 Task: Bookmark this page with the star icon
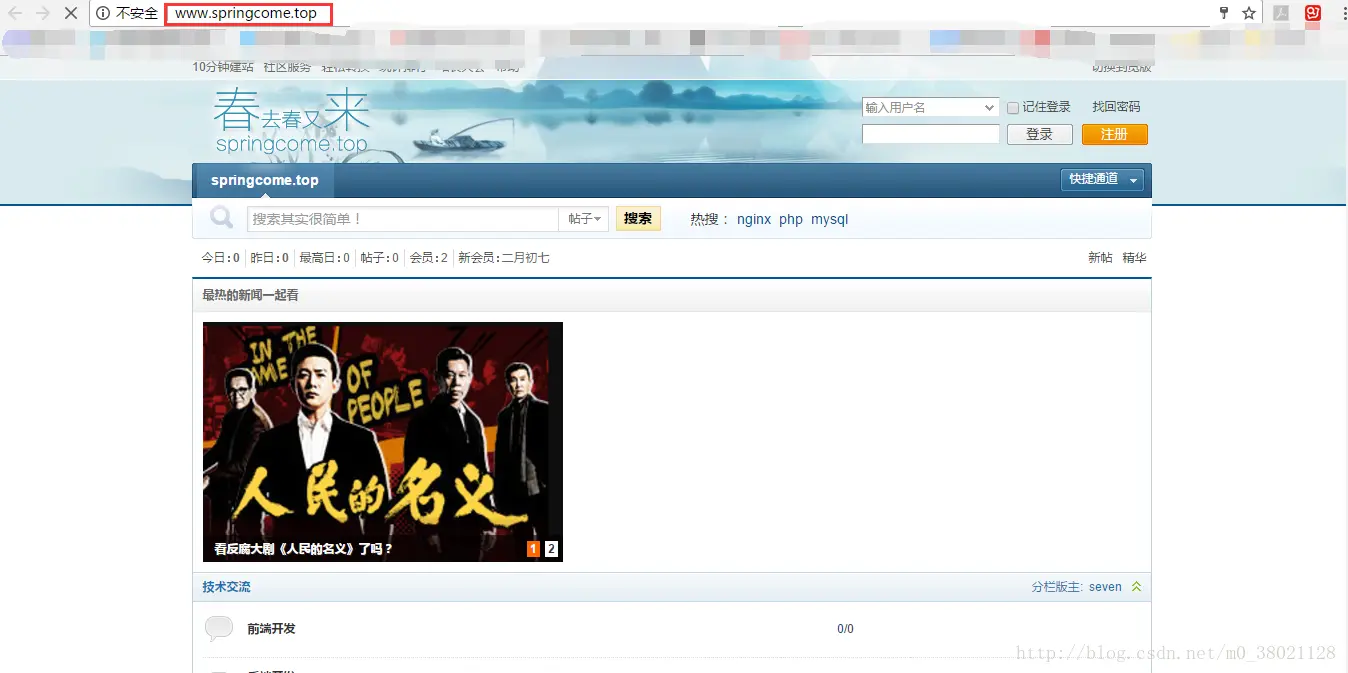[1249, 13]
